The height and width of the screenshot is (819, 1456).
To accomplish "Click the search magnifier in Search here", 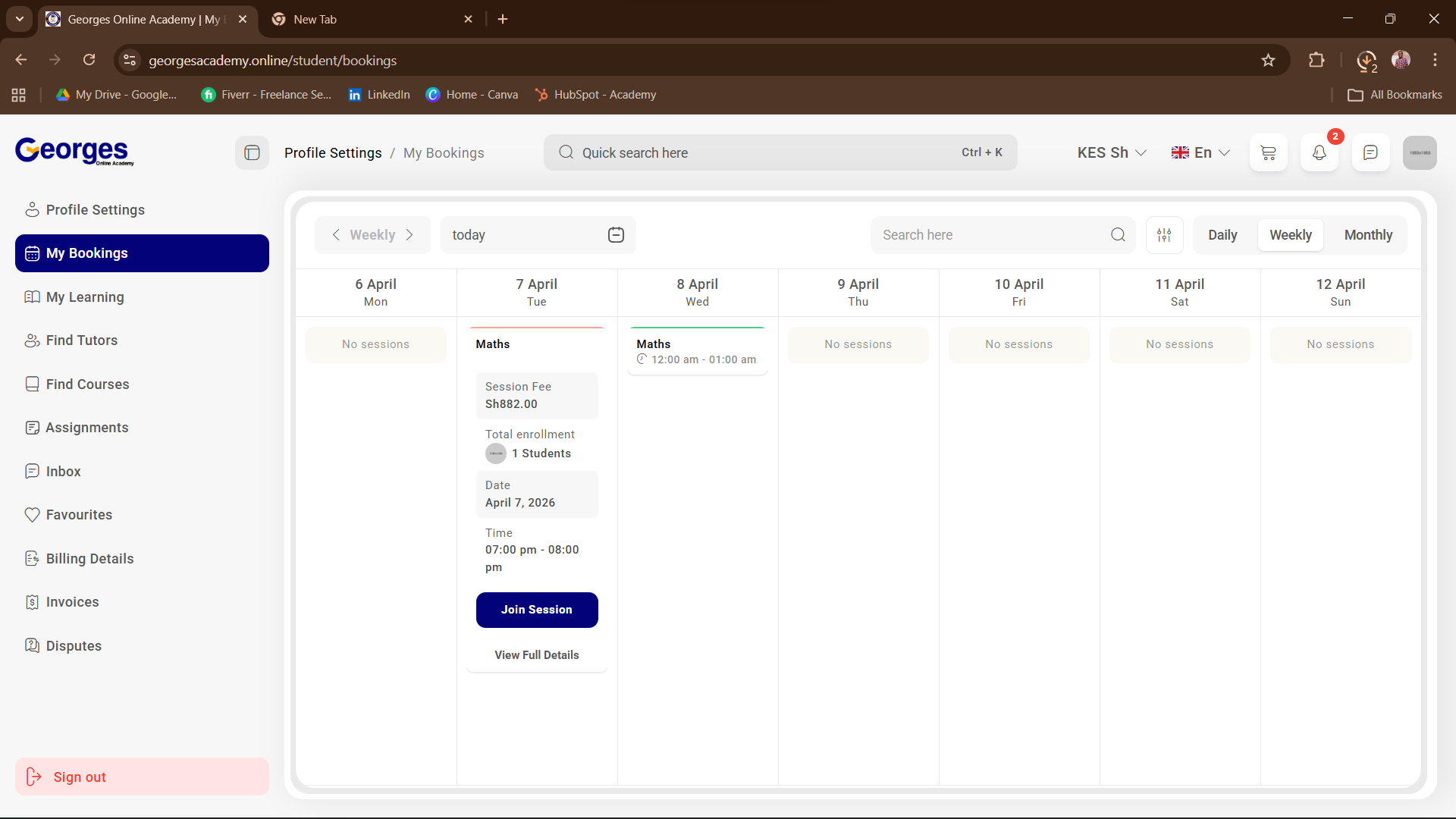I will click(1118, 235).
